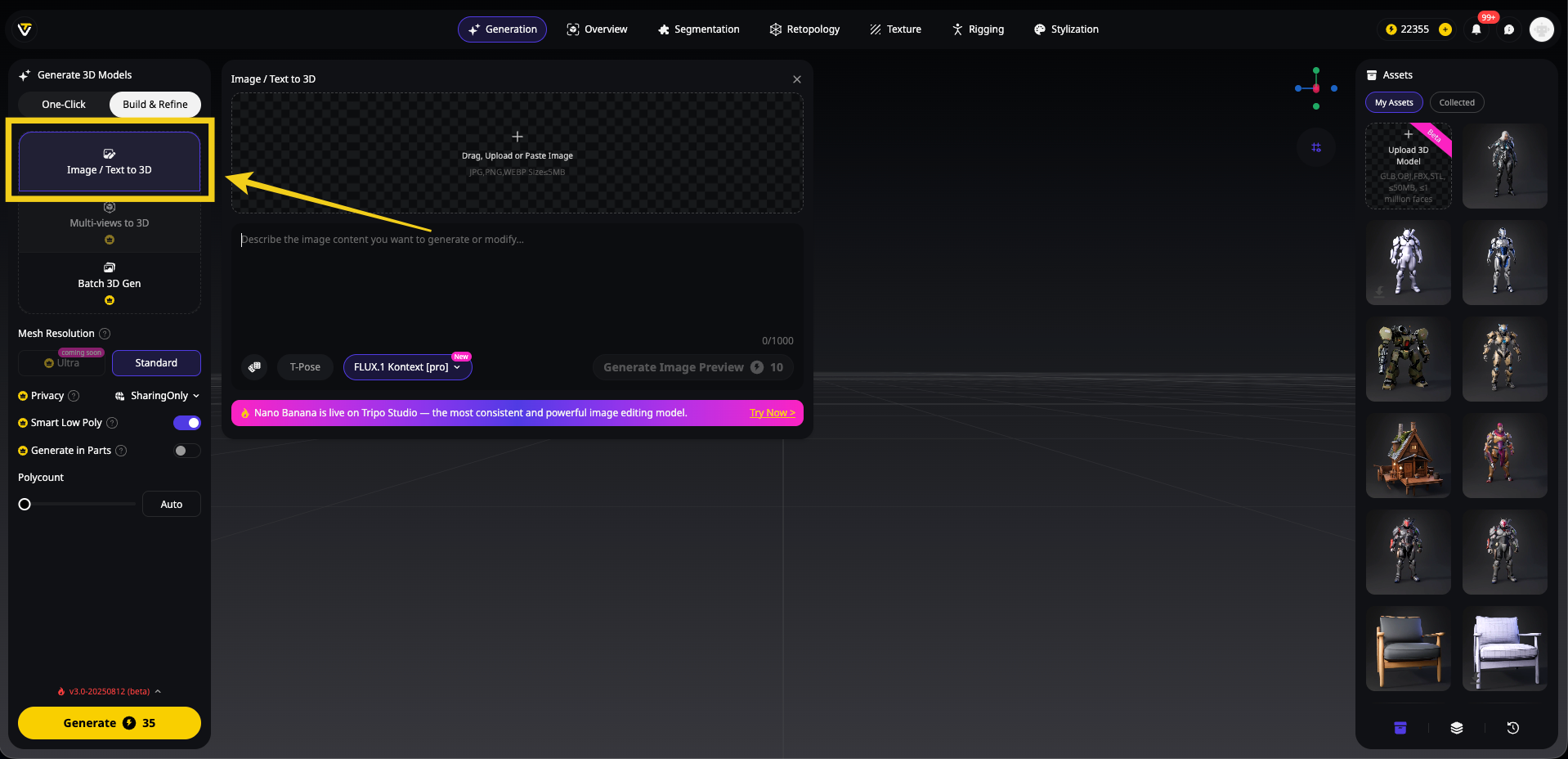Viewport: 1568px width, 759px height.
Task: Click the dice random prompt icon
Action: point(255,367)
